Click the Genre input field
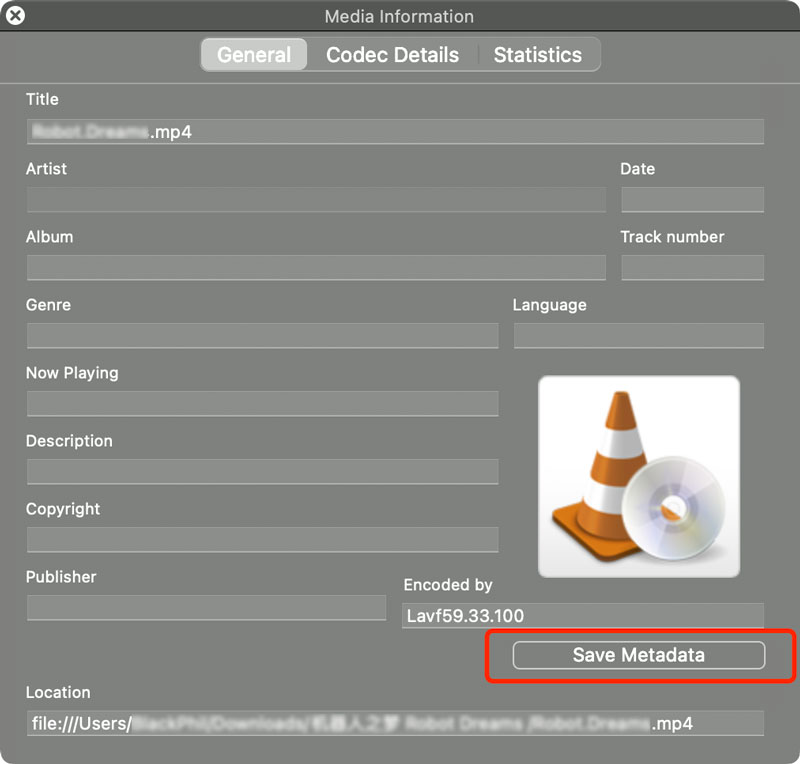 coord(262,335)
